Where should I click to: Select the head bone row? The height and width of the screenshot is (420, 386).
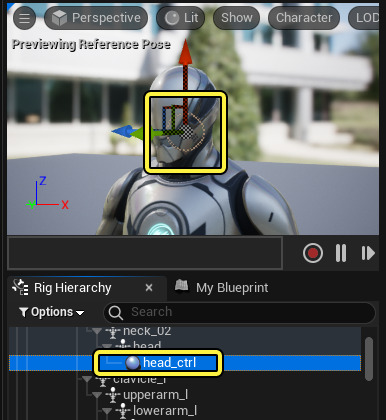pos(185,345)
